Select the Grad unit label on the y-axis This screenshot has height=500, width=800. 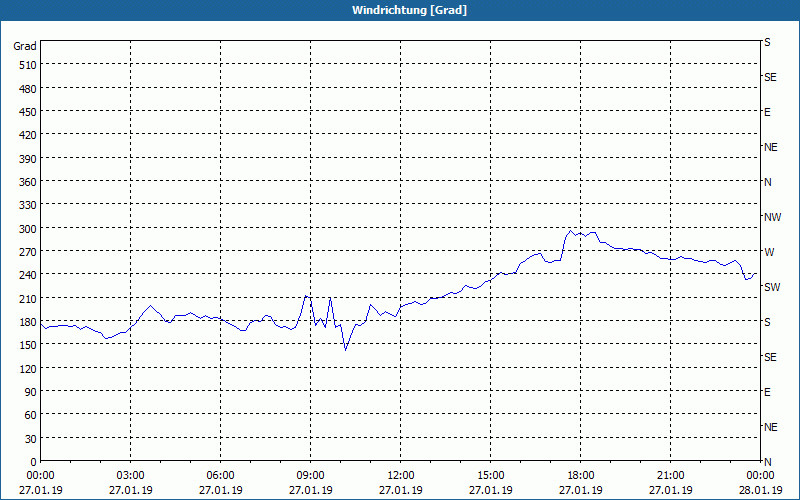click(x=25, y=46)
